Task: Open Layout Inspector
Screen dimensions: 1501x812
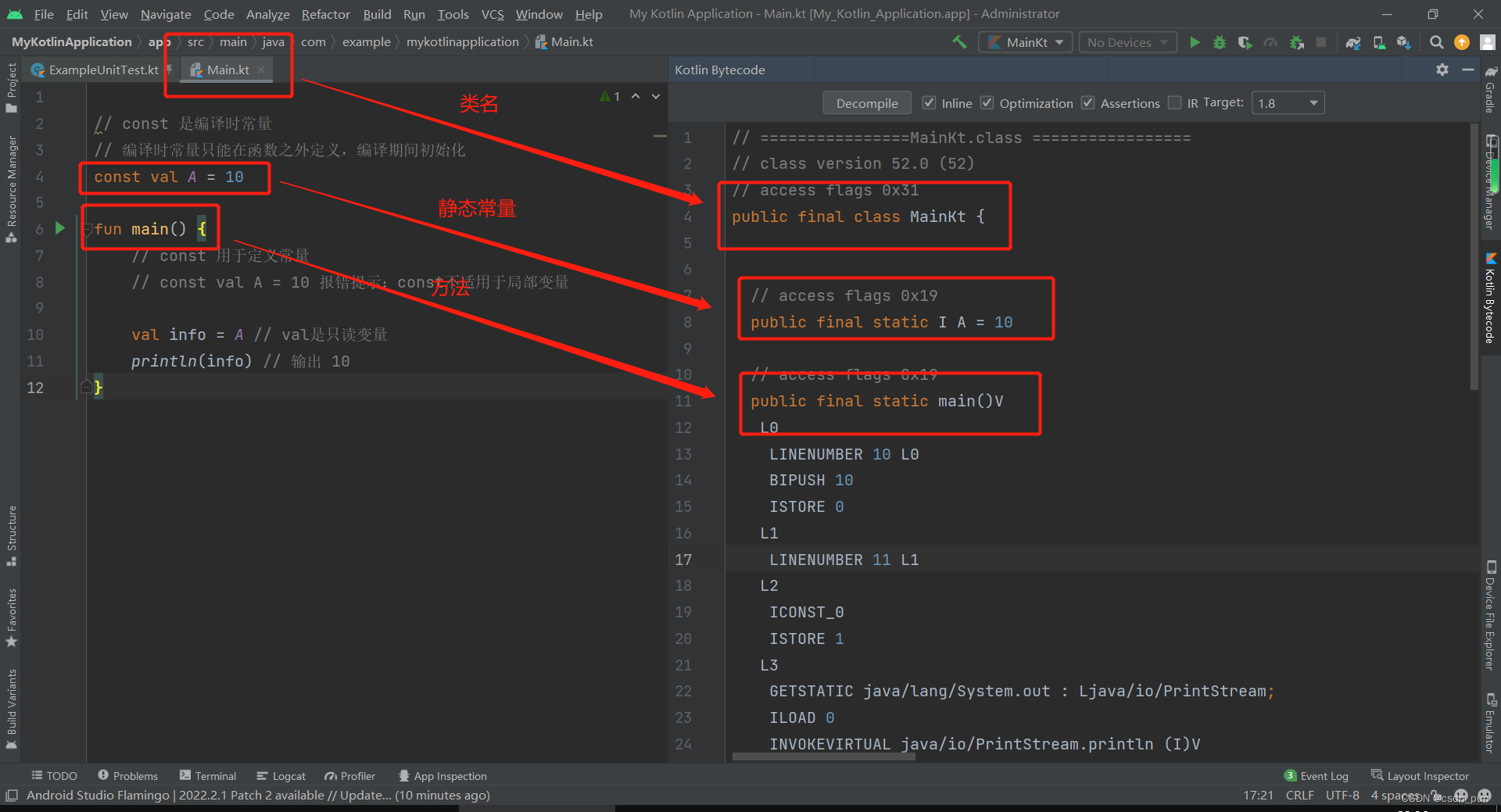Action: click(1420, 775)
